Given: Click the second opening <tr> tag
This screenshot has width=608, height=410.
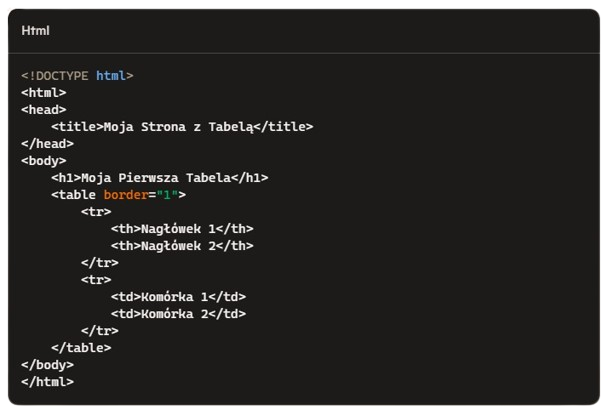Looking at the screenshot, I should 96,280.
